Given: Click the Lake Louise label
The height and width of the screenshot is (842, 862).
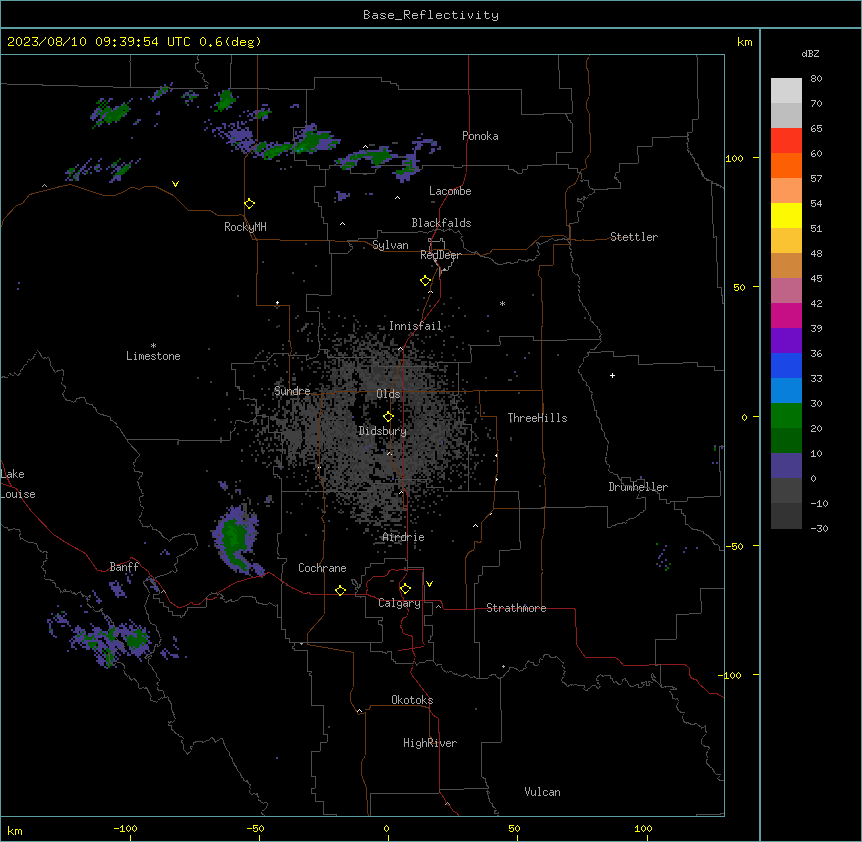Looking at the screenshot, I should pyautogui.click(x=18, y=484).
